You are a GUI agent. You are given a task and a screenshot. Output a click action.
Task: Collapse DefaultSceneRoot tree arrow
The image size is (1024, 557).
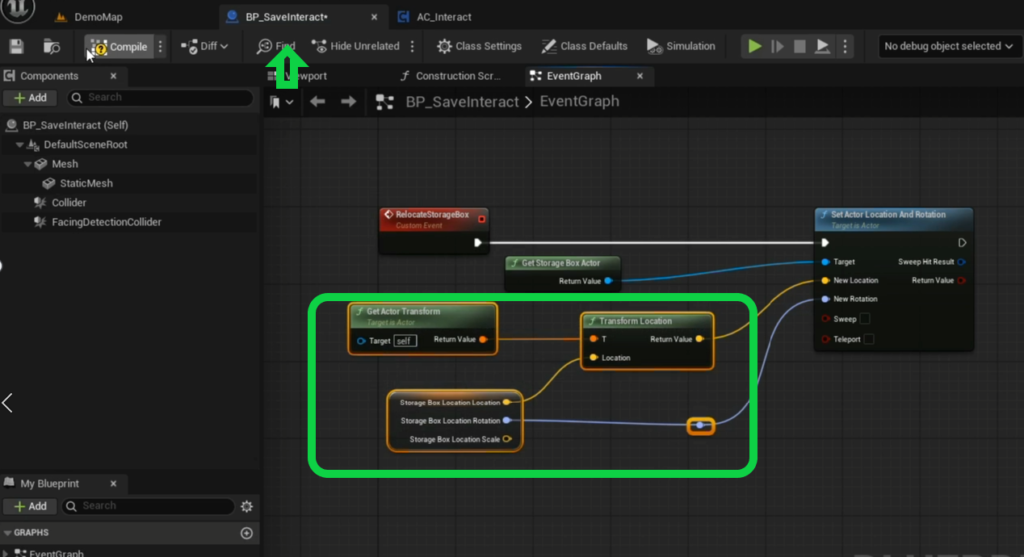click(20, 144)
